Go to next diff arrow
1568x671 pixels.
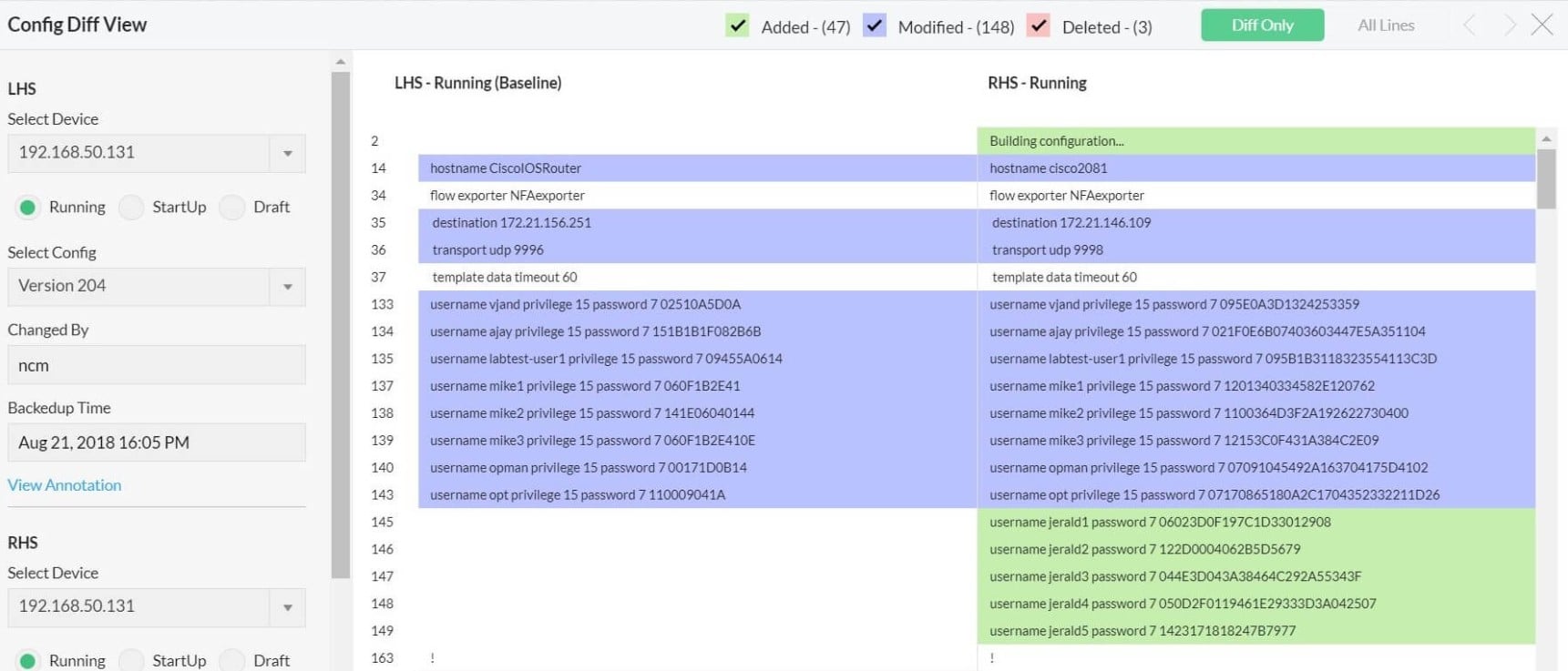1510,25
